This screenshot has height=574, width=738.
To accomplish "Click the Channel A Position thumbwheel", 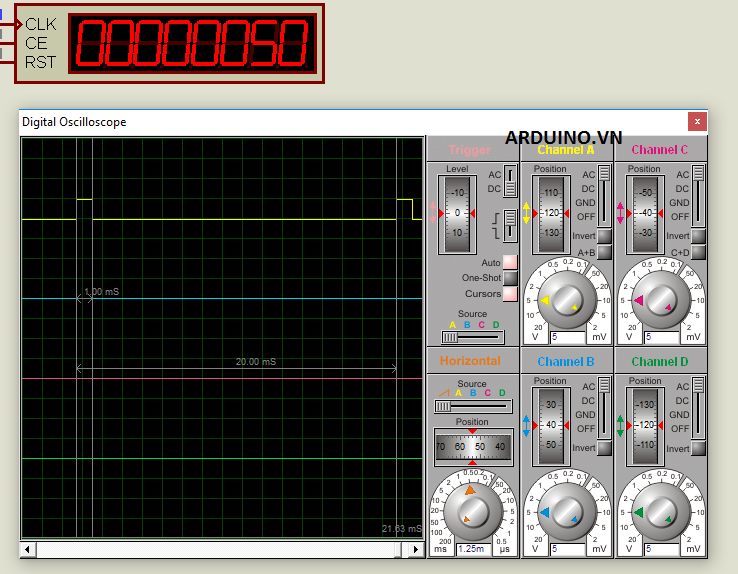I will point(550,214).
